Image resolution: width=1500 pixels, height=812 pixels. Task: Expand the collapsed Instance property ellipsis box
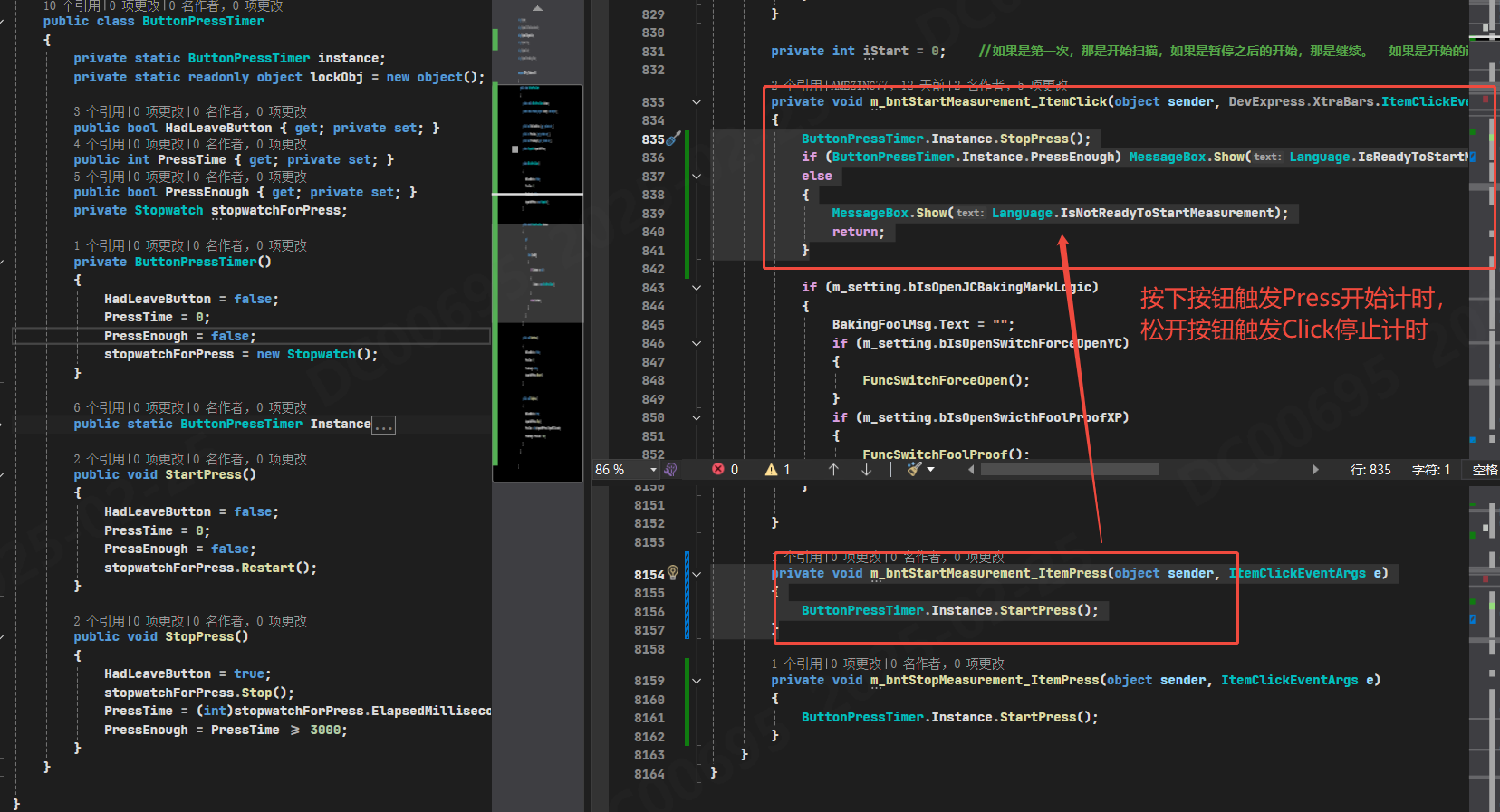(384, 425)
